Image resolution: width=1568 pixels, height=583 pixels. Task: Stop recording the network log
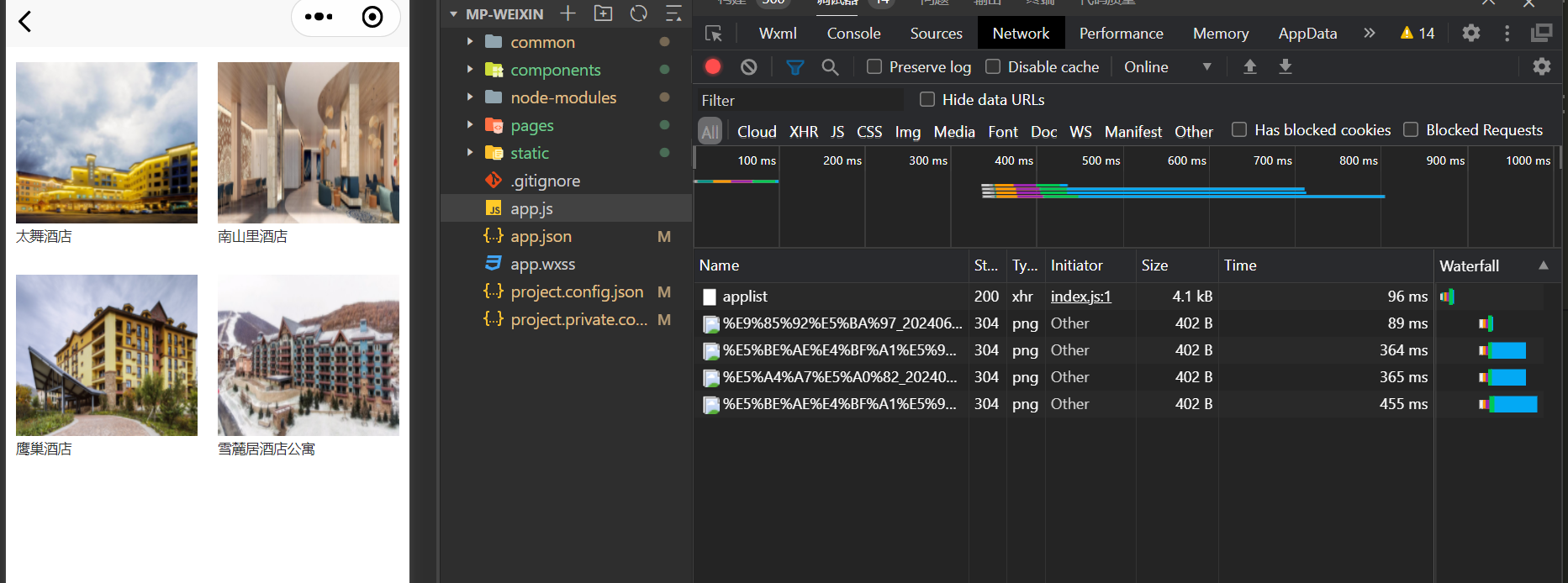pos(713,66)
